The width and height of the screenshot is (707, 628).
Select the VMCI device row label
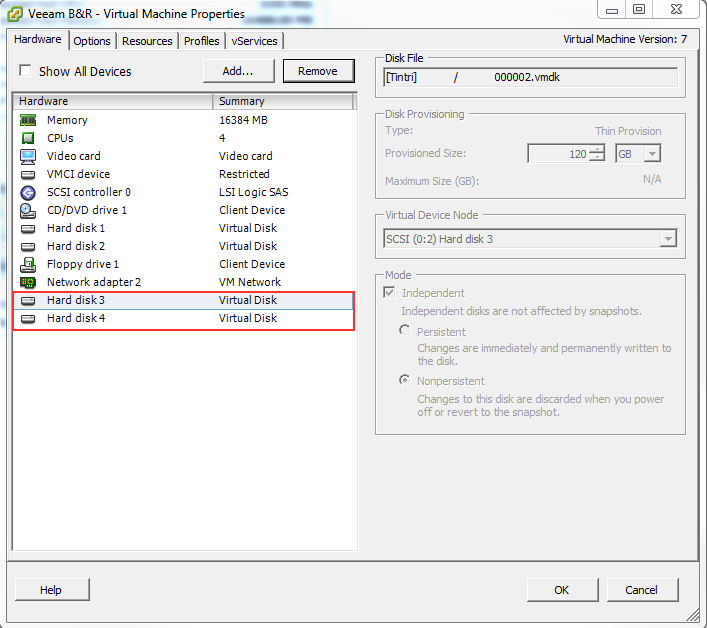[x=78, y=174]
